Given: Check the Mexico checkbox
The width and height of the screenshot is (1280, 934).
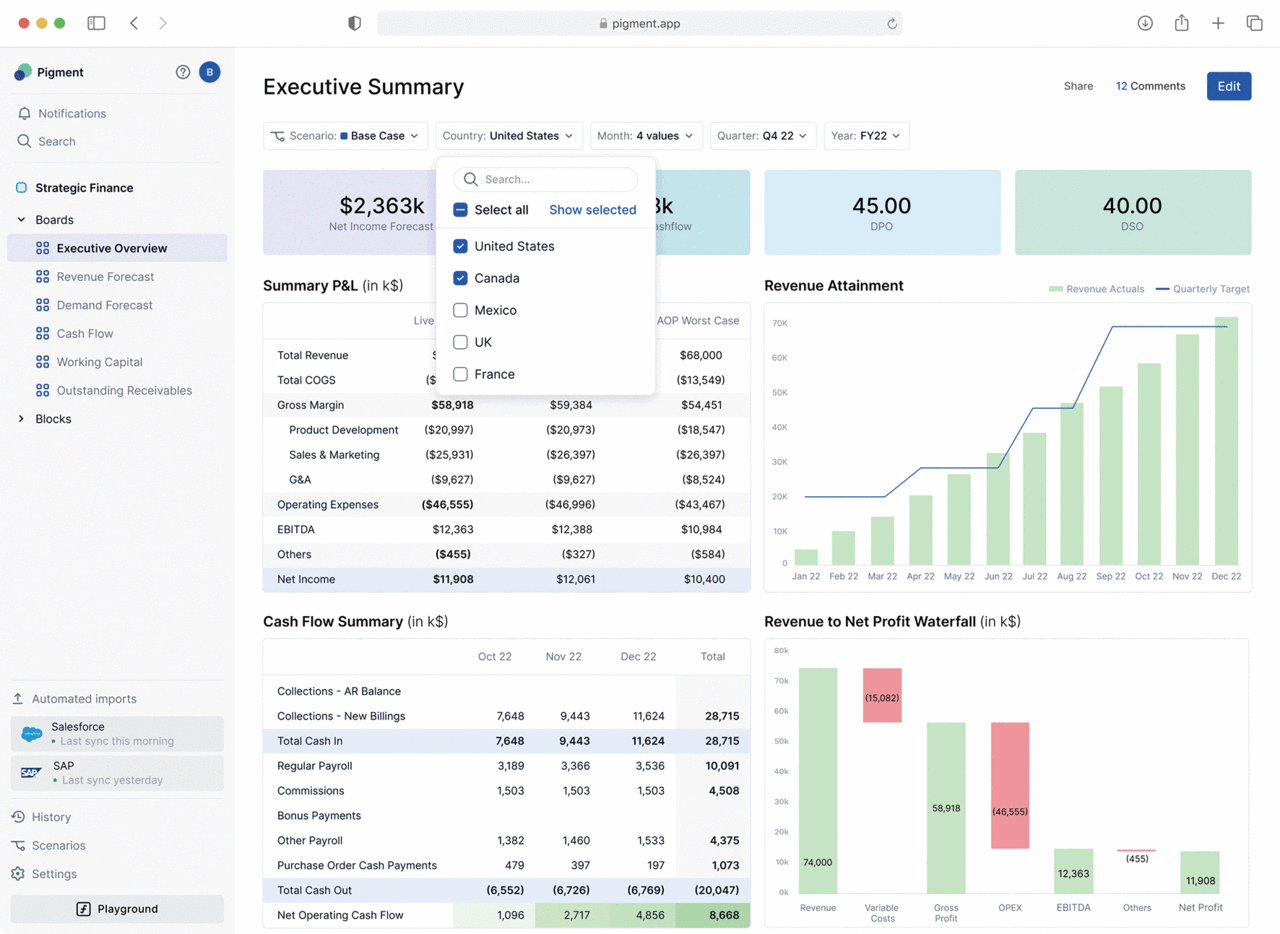Looking at the screenshot, I should point(460,310).
